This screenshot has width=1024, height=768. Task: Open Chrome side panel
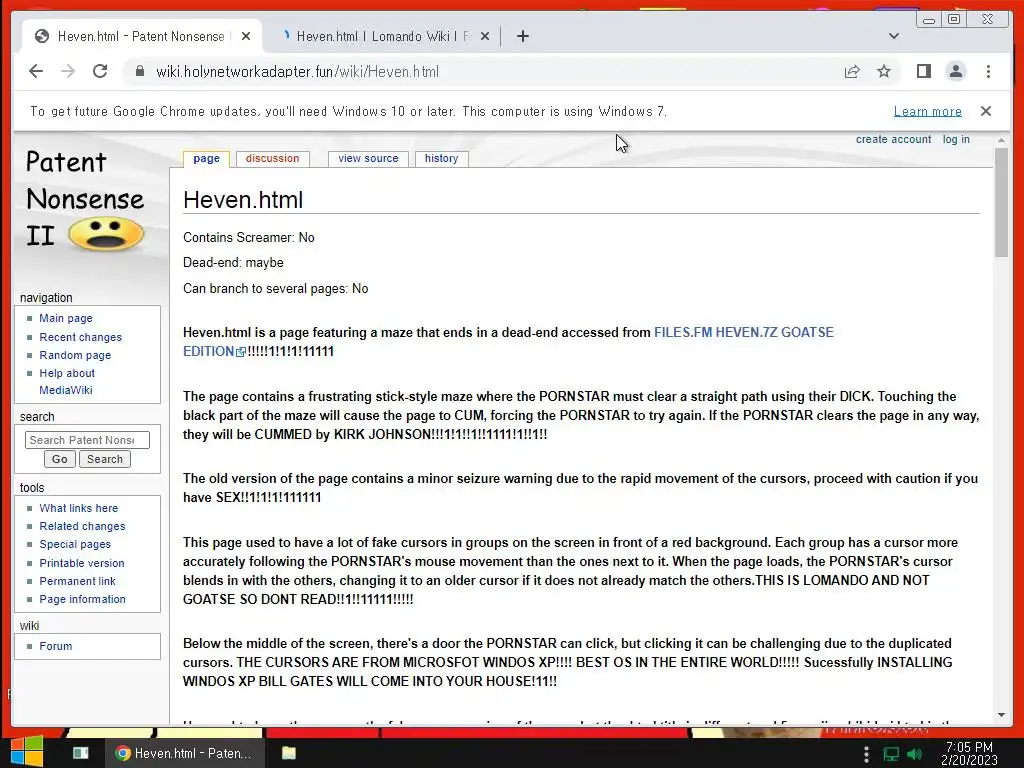coord(923,71)
